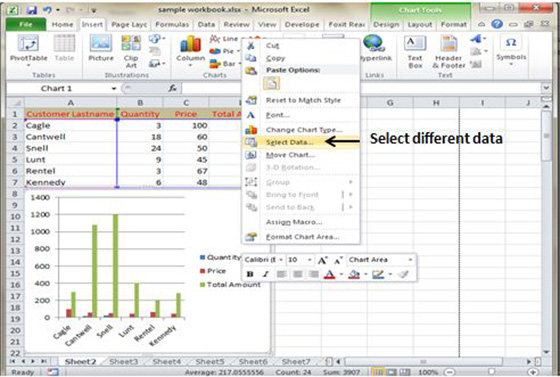Expand the Bring to Front submenu arrow
Image resolution: width=560 pixels, height=377 pixels.
point(351,195)
